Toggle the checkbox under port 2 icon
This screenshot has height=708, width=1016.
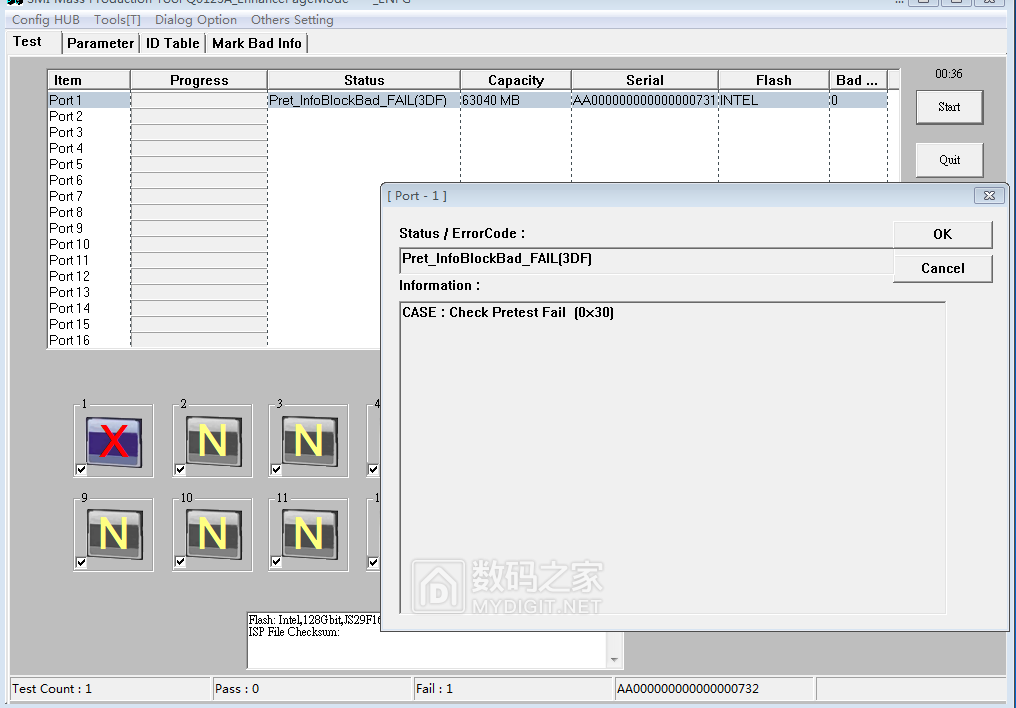point(180,470)
